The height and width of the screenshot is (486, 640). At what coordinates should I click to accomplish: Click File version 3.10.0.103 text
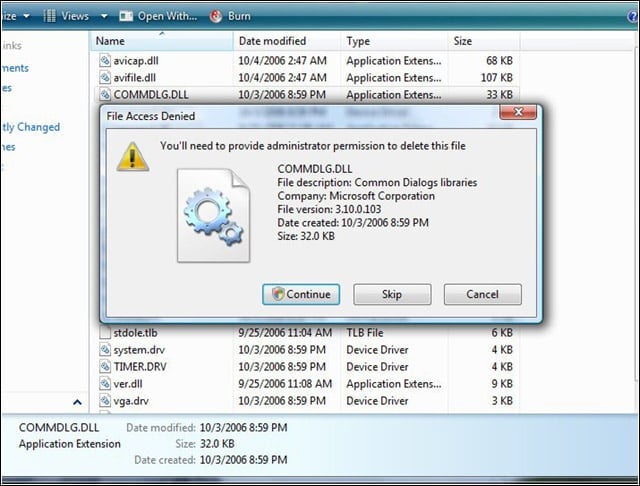click(x=329, y=209)
